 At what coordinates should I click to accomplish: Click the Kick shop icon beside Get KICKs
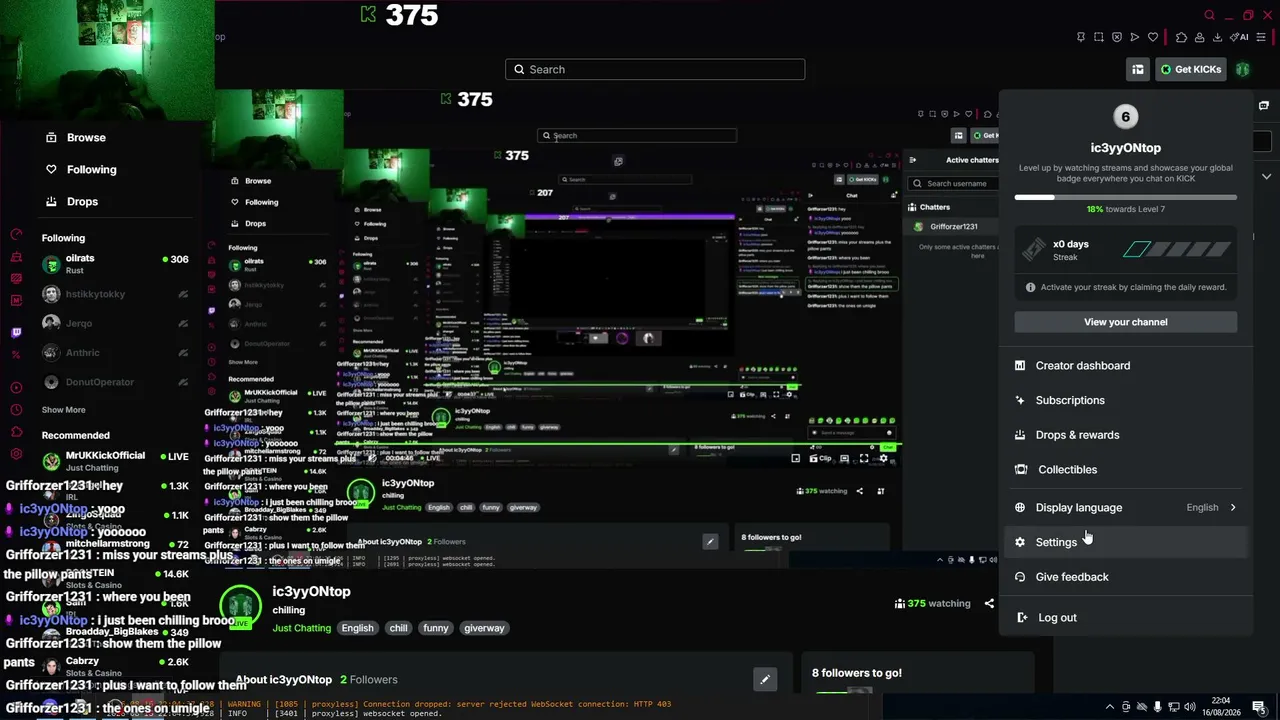click(1138, 69)
